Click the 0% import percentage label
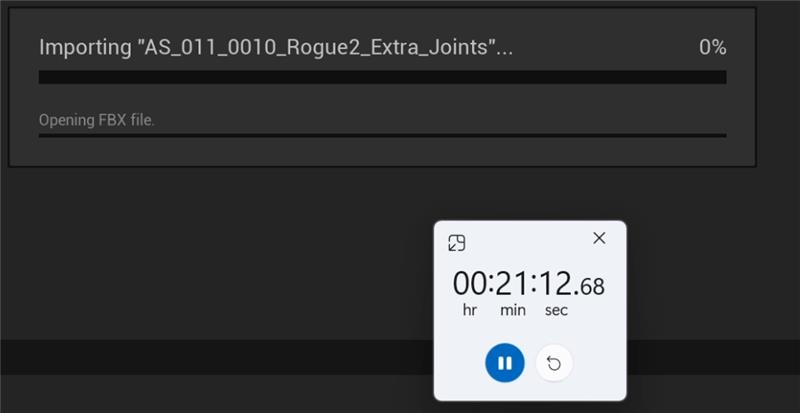The image size is (800, 413). (x=712, y=47)
